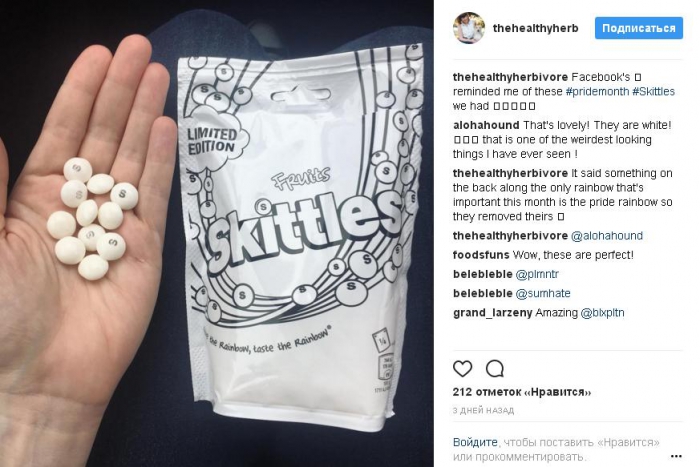Open the @blxpltn mention

pyautogui.click(x=602, y=313)
